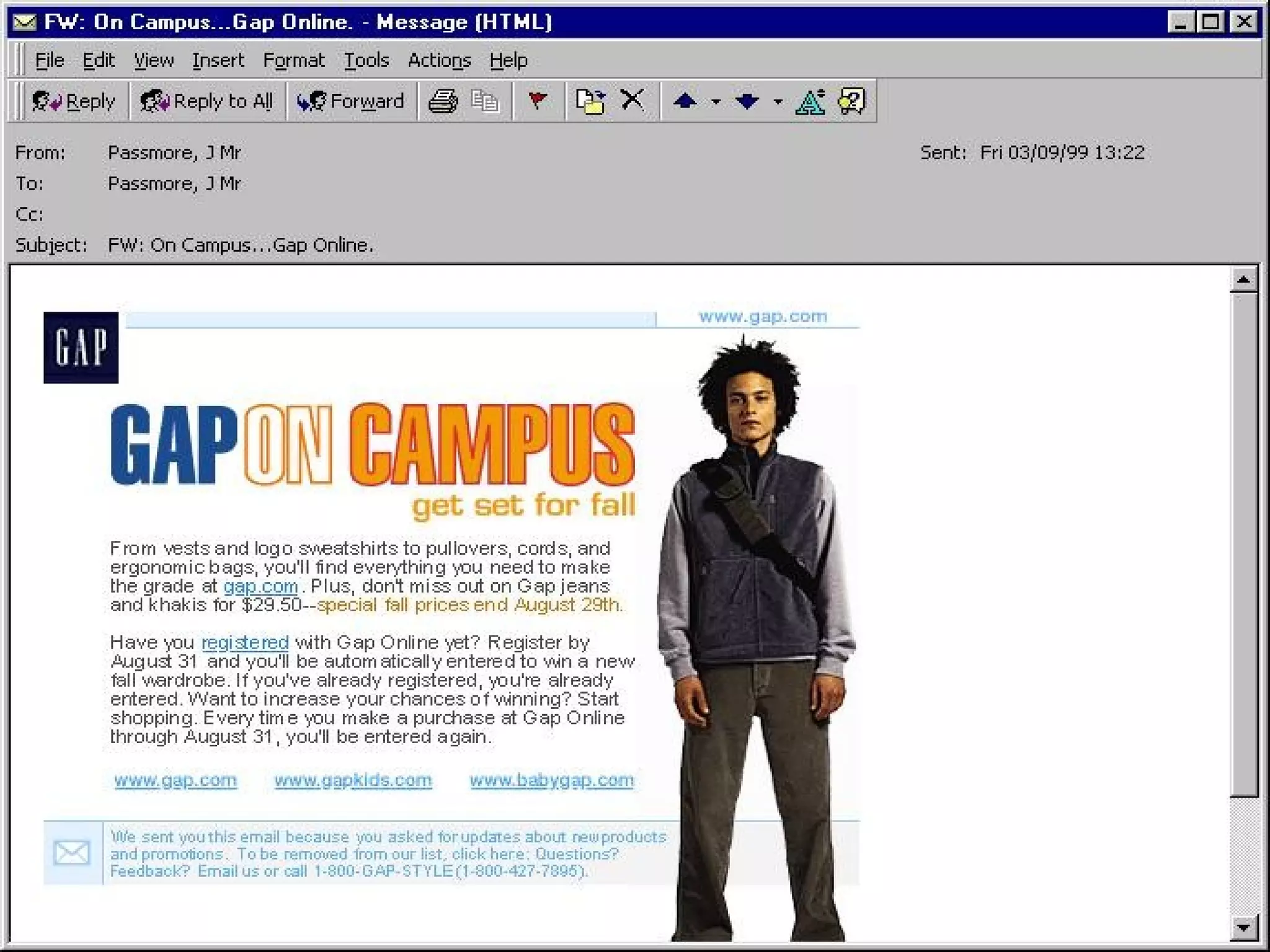The width and height of the screenshot is (1270, 952).
Task: Open the Tools menu
Action: (366, 60)
